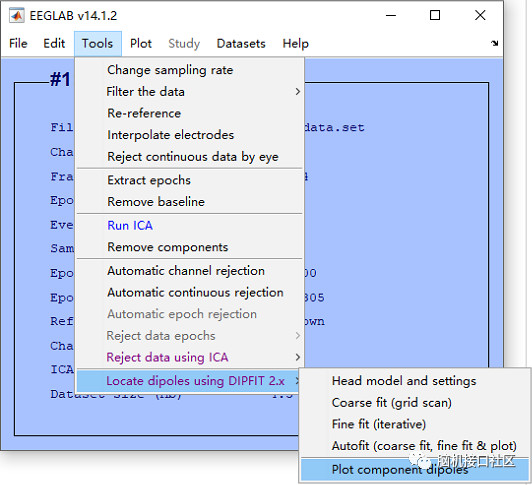Viewport: 532px width, 485px height.
Task: Expand Reject data using ICA submenu
Action: 190,357
